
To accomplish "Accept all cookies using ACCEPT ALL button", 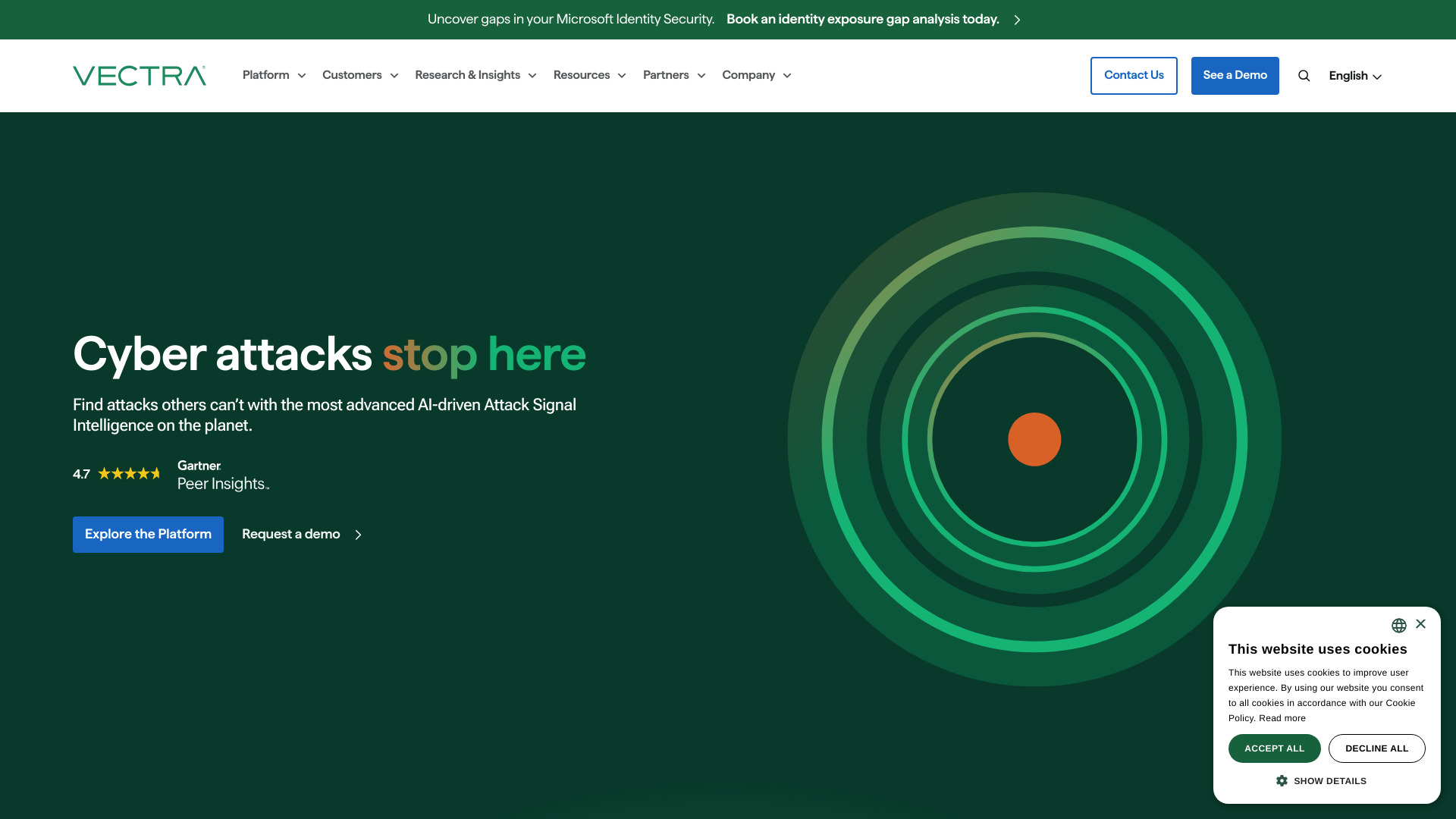I will tap(1274, 748).
